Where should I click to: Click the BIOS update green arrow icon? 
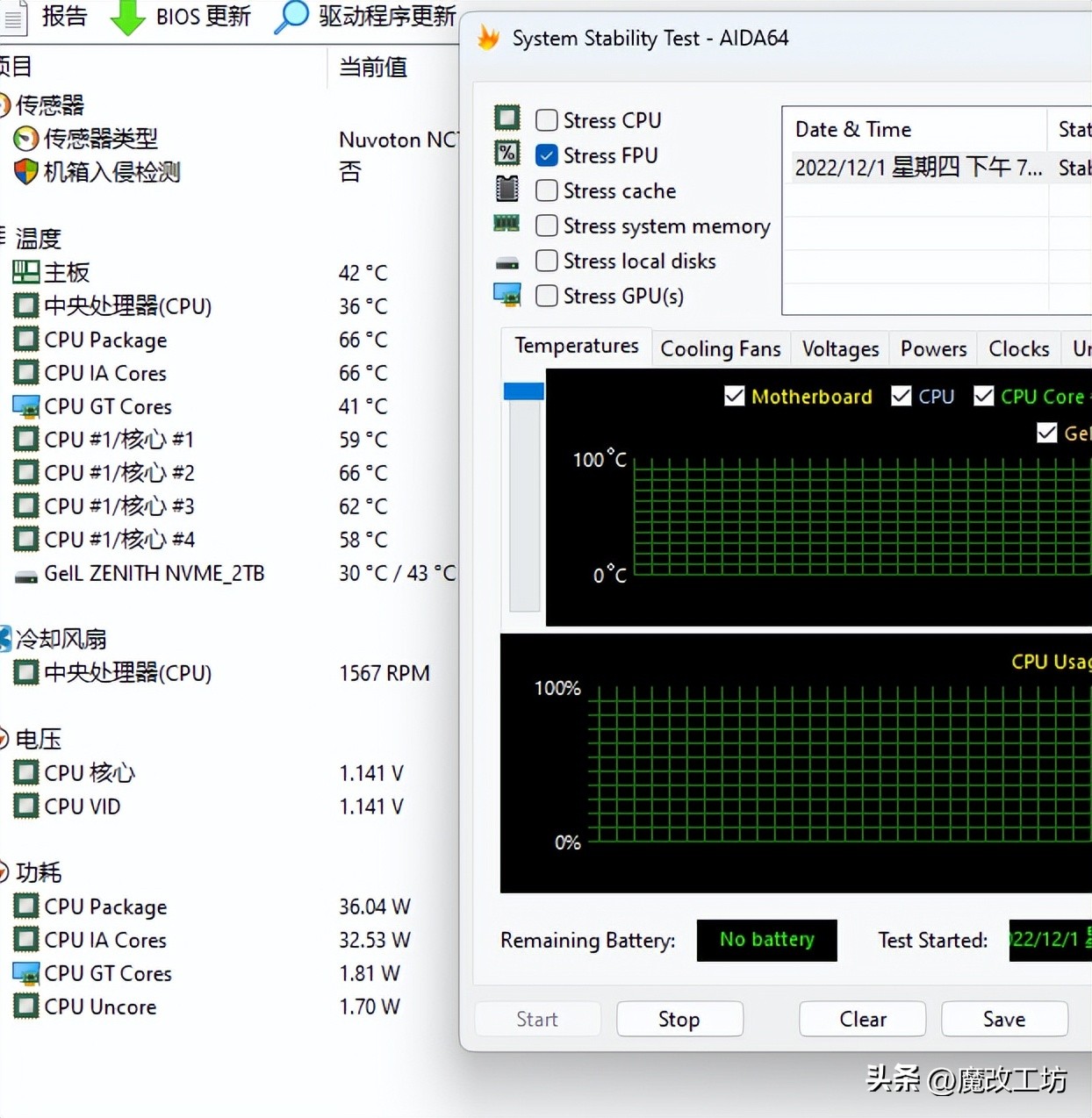pyautogui.click(x=127, y=18)
